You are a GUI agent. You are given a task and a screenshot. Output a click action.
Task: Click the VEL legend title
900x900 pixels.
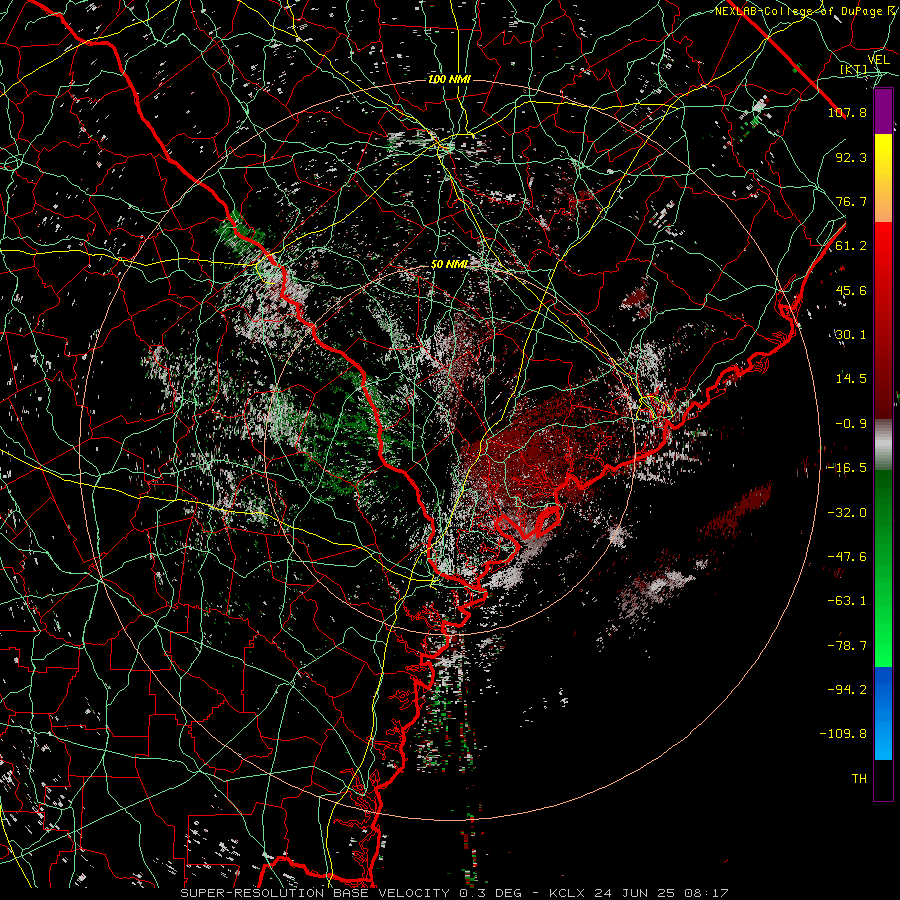click(879, 59)
